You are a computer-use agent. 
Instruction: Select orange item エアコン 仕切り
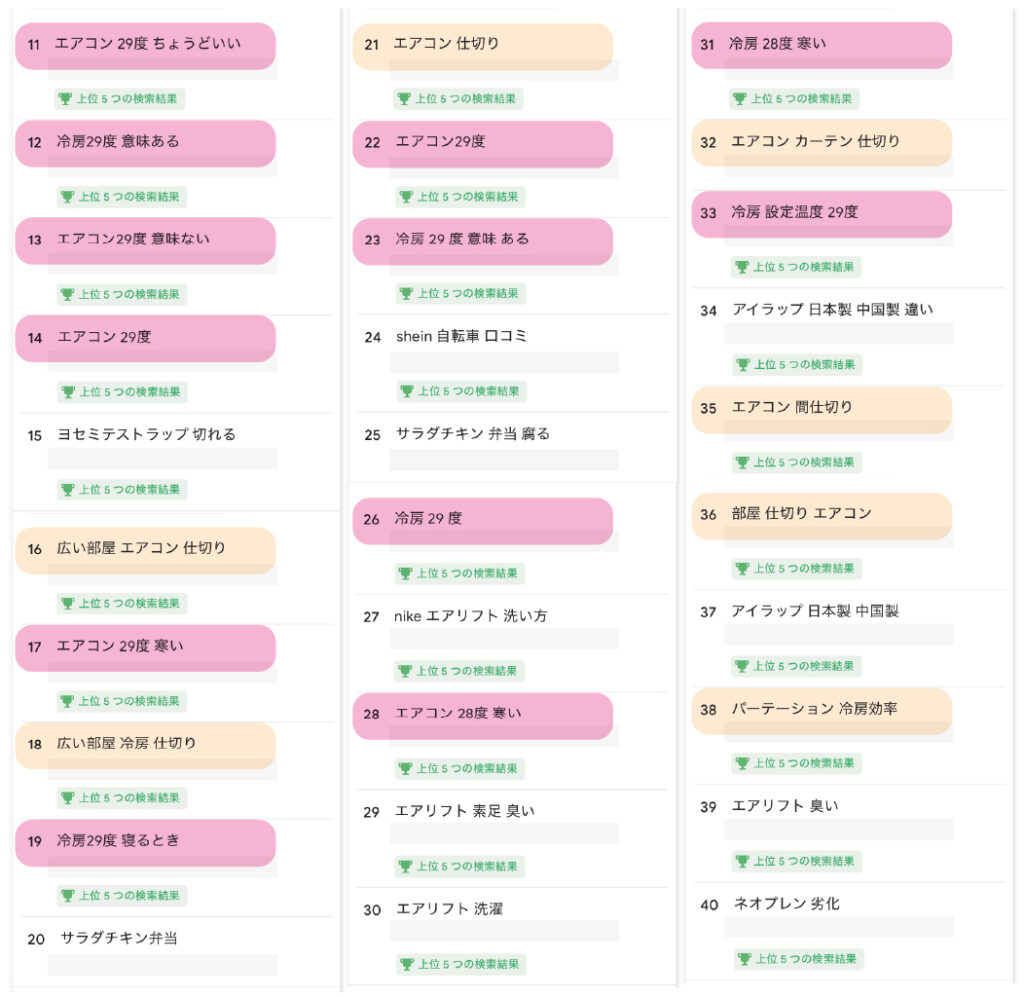click(x=483, y=46)
